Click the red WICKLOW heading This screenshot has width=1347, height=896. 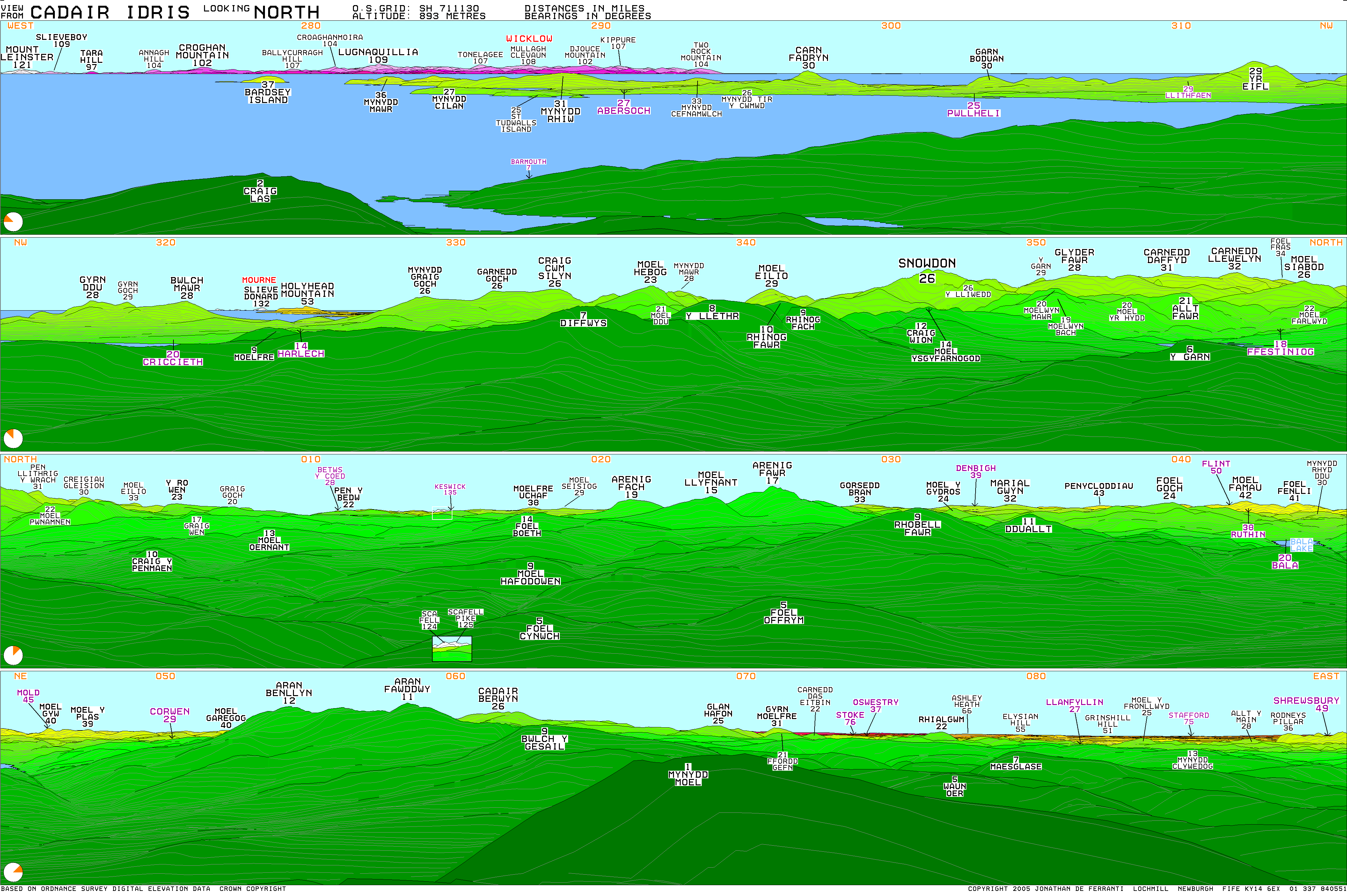pos(529,39)
